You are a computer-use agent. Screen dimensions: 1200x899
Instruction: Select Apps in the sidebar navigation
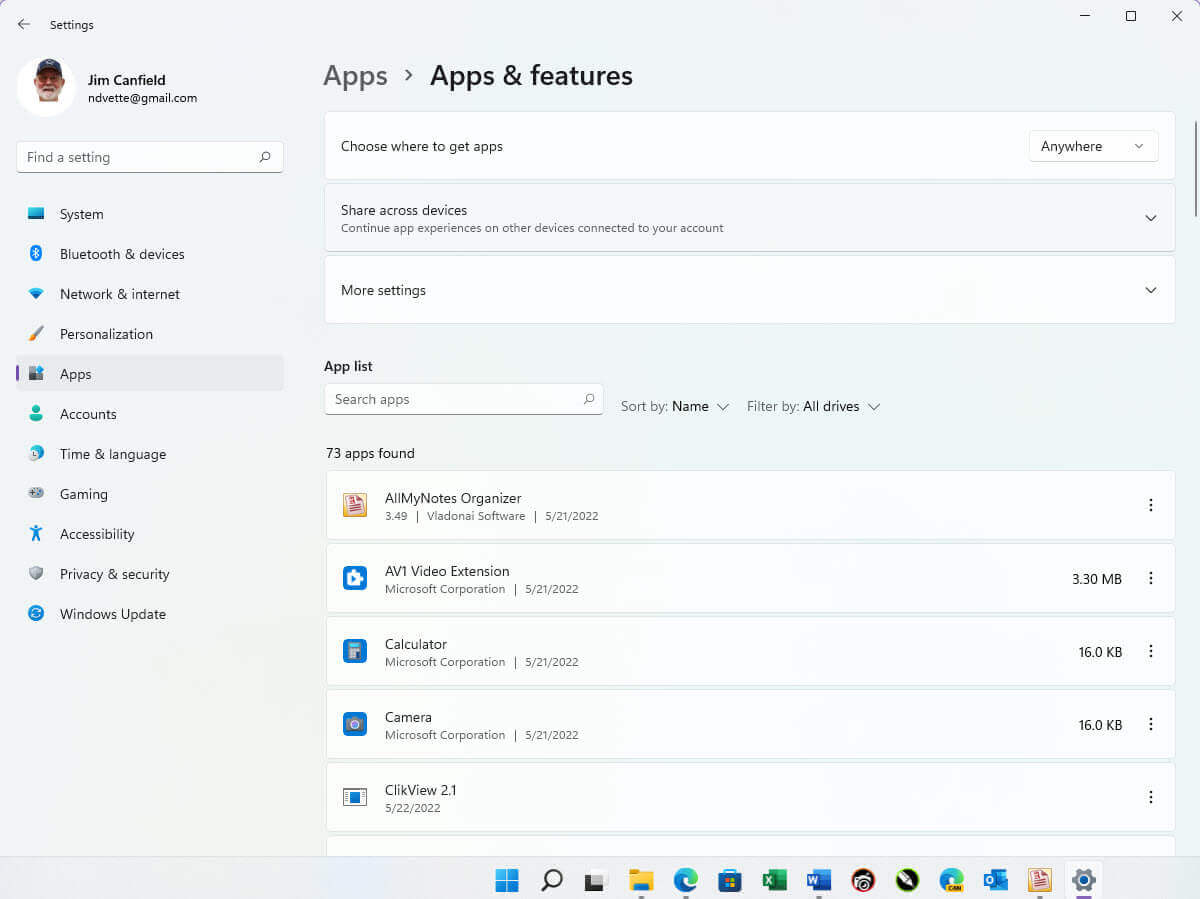point(150,374)
